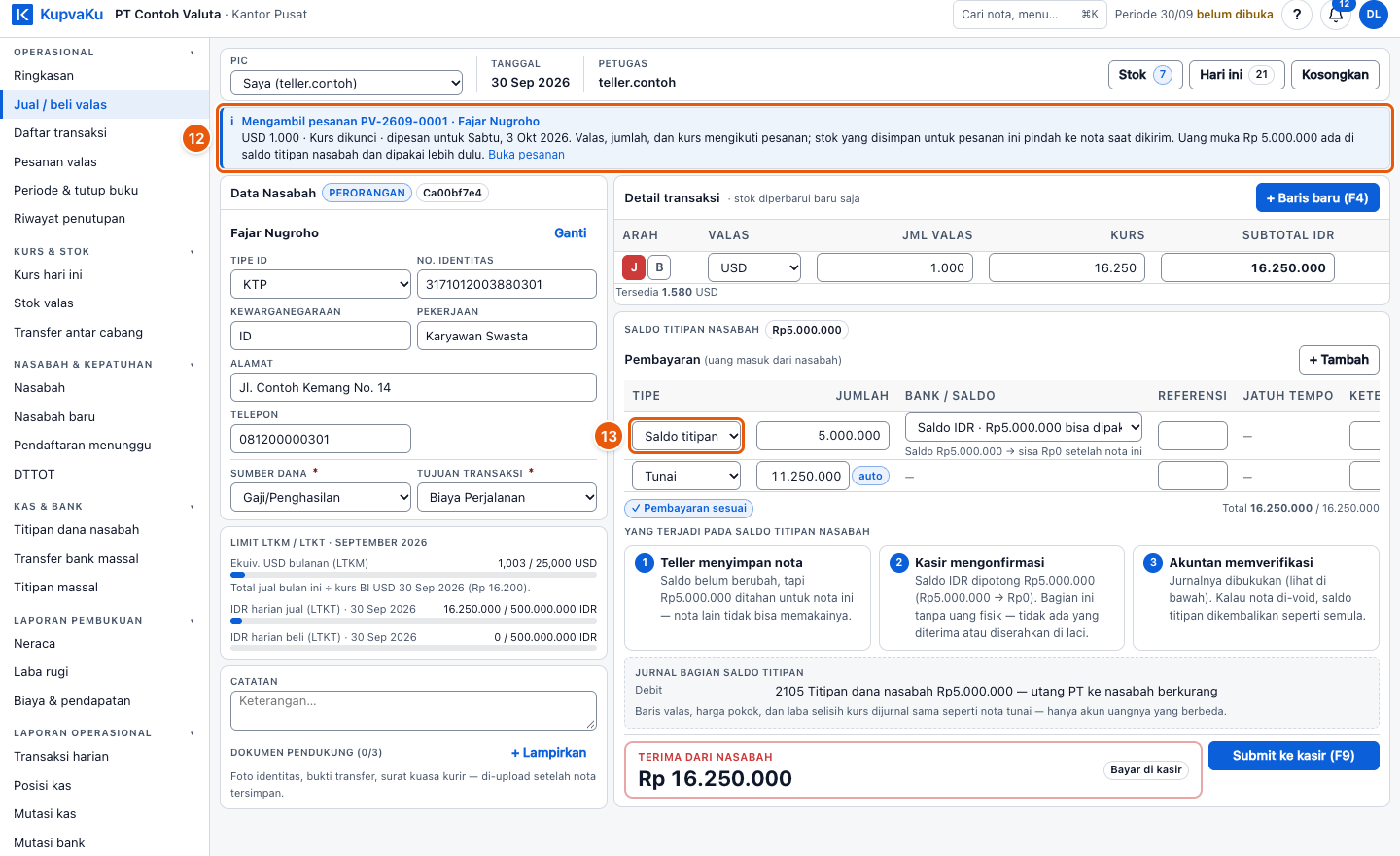Click the Kosongkan button
This screenshot has height=856, width=1400.
[1335, 75]
